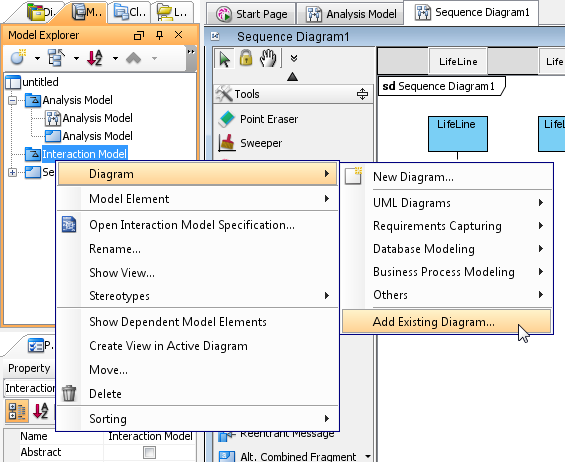Open the Stereotypes submenu

(x=197, y=296)
